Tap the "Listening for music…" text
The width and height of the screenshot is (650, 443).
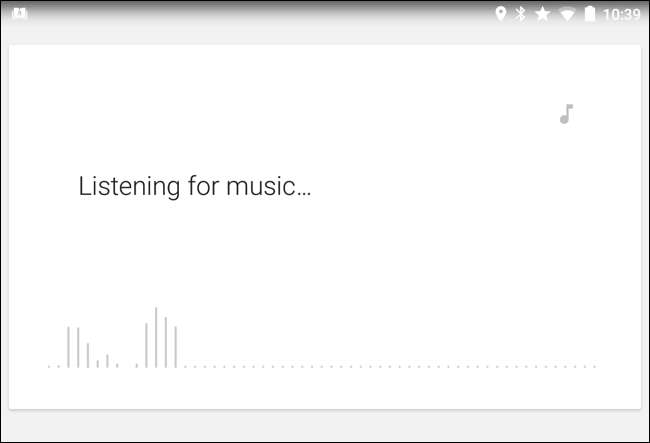coord(195,187)
